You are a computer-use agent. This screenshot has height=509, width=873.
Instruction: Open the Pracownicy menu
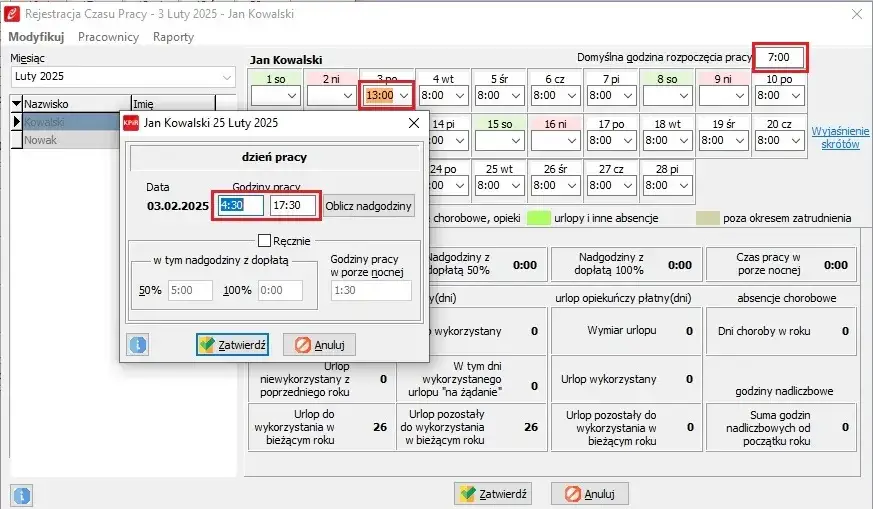(x=108, y=37)
